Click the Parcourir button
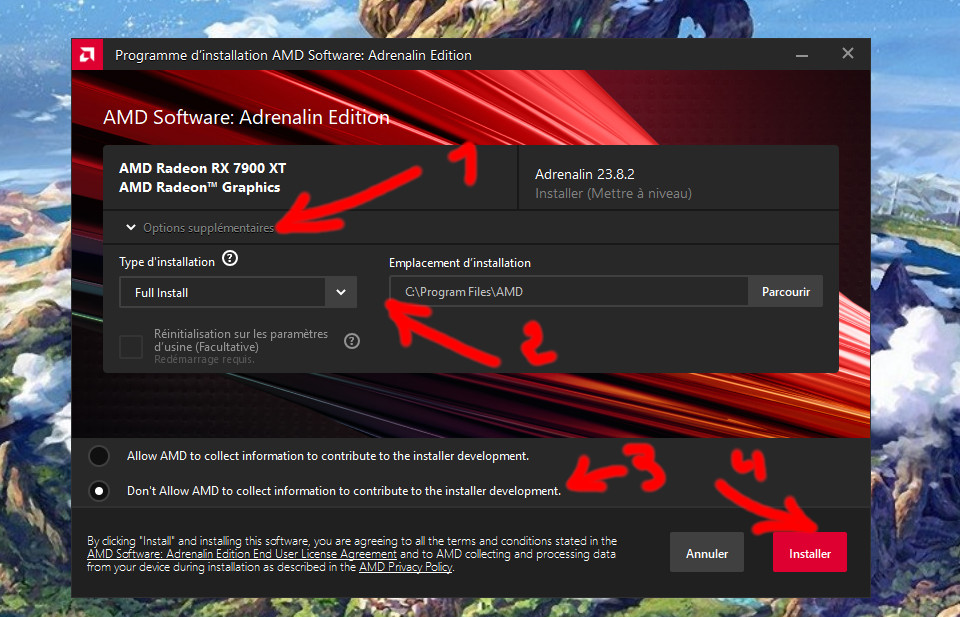 click(786, 292)
